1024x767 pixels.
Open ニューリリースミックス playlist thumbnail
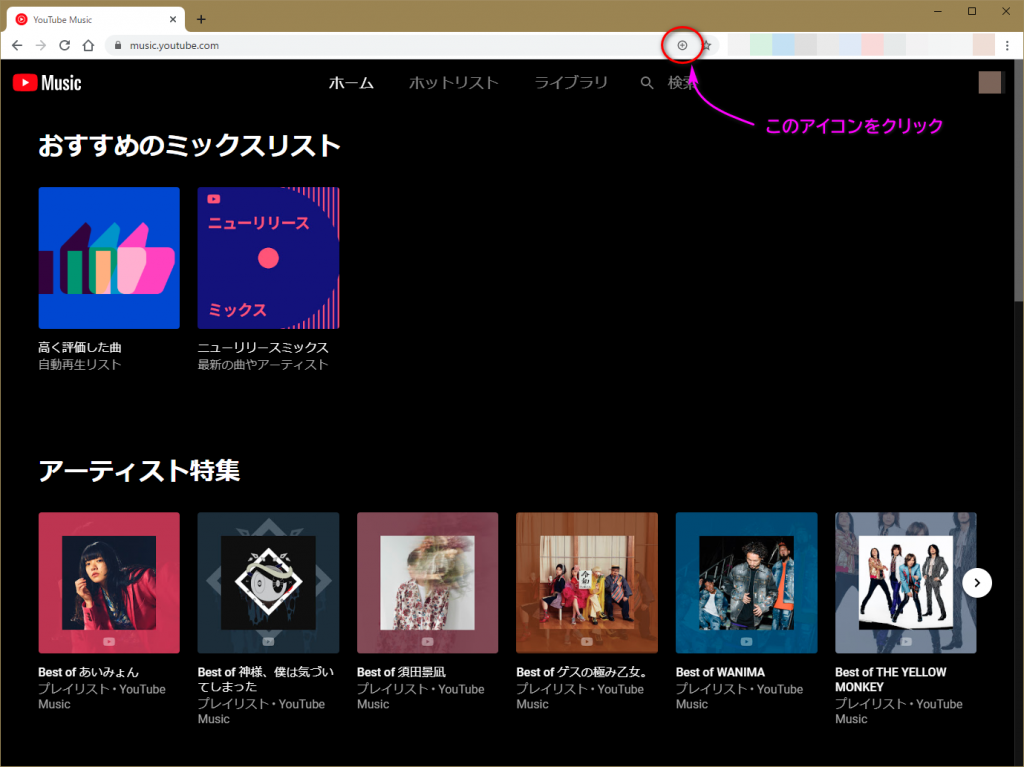(268, 258)
